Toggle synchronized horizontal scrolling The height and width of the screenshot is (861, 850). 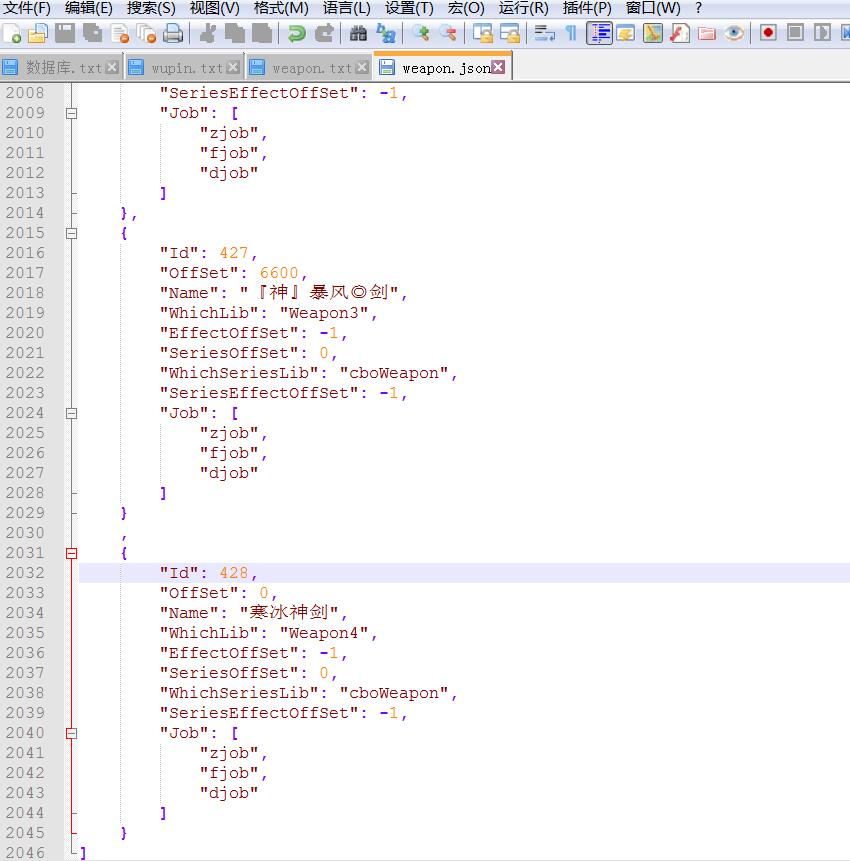pyautogui.click(x=510, y=33)
